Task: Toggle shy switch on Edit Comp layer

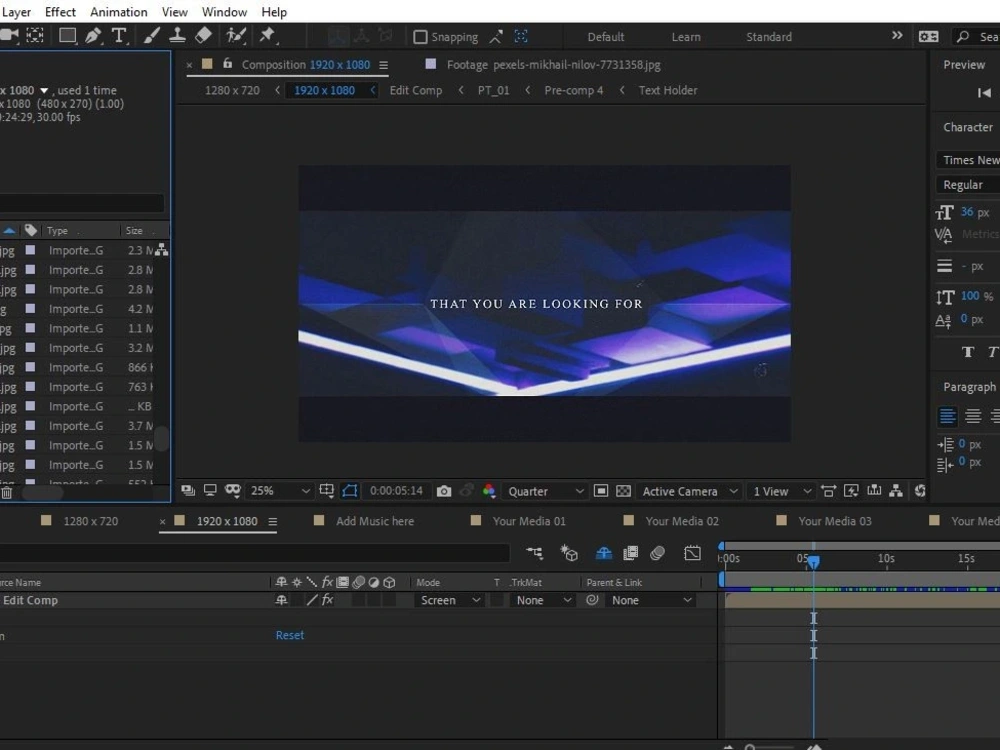Action: click(281, 600)
